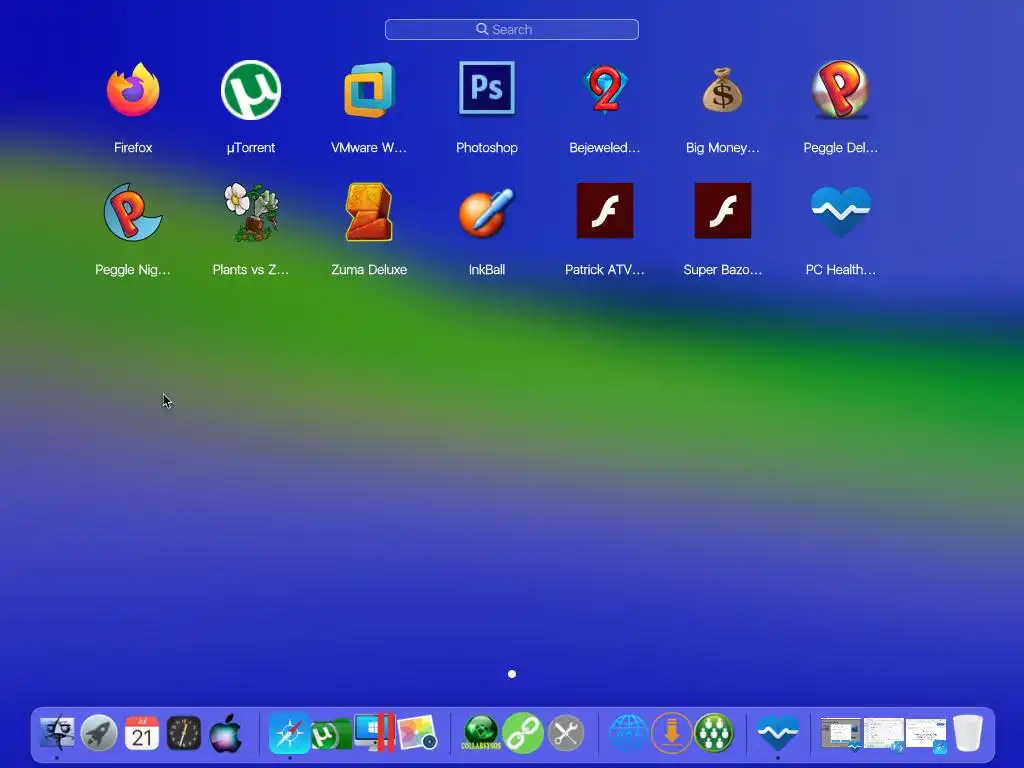Open the wrench and screwdriver tools icon
This screenshot has height=768, width=1024.
566,733
